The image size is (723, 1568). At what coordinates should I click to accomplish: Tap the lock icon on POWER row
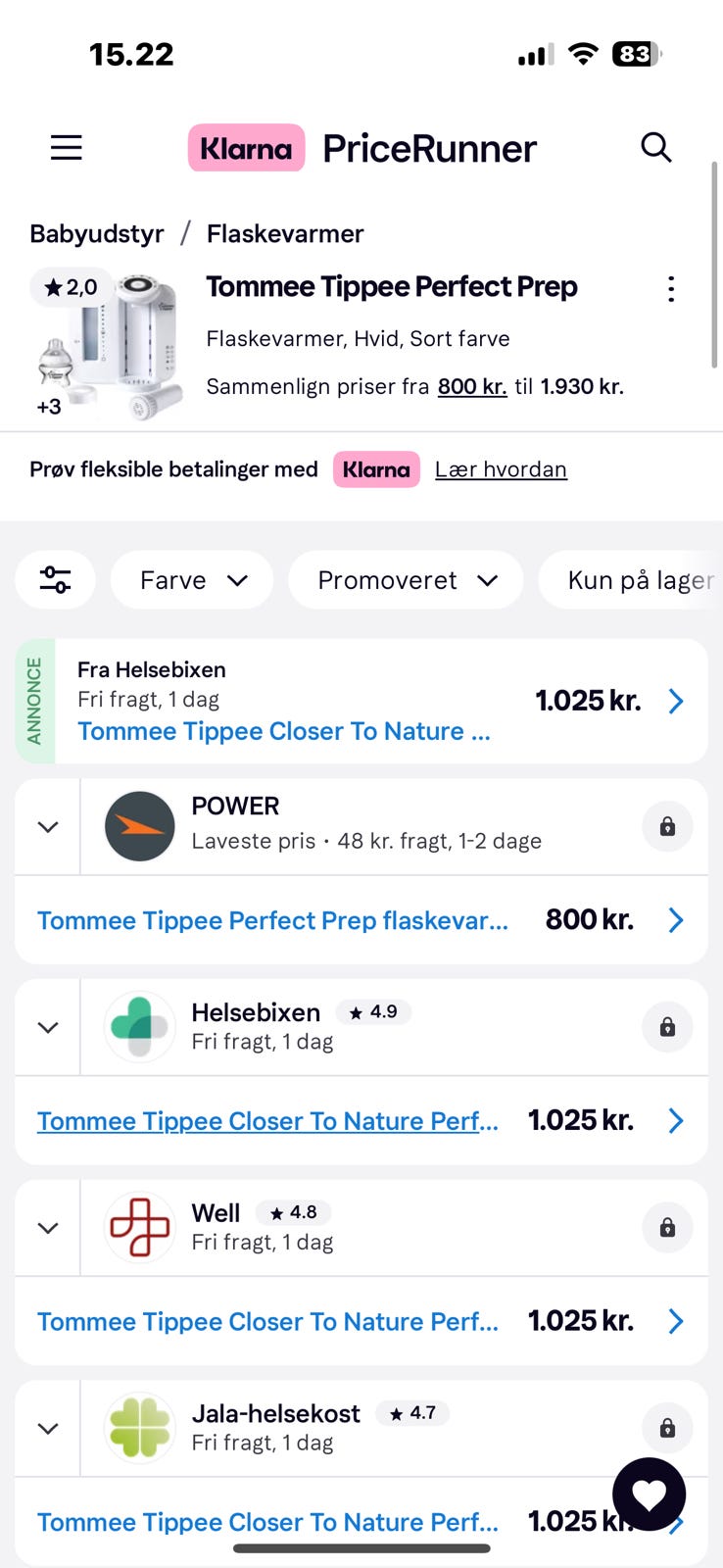667,827
